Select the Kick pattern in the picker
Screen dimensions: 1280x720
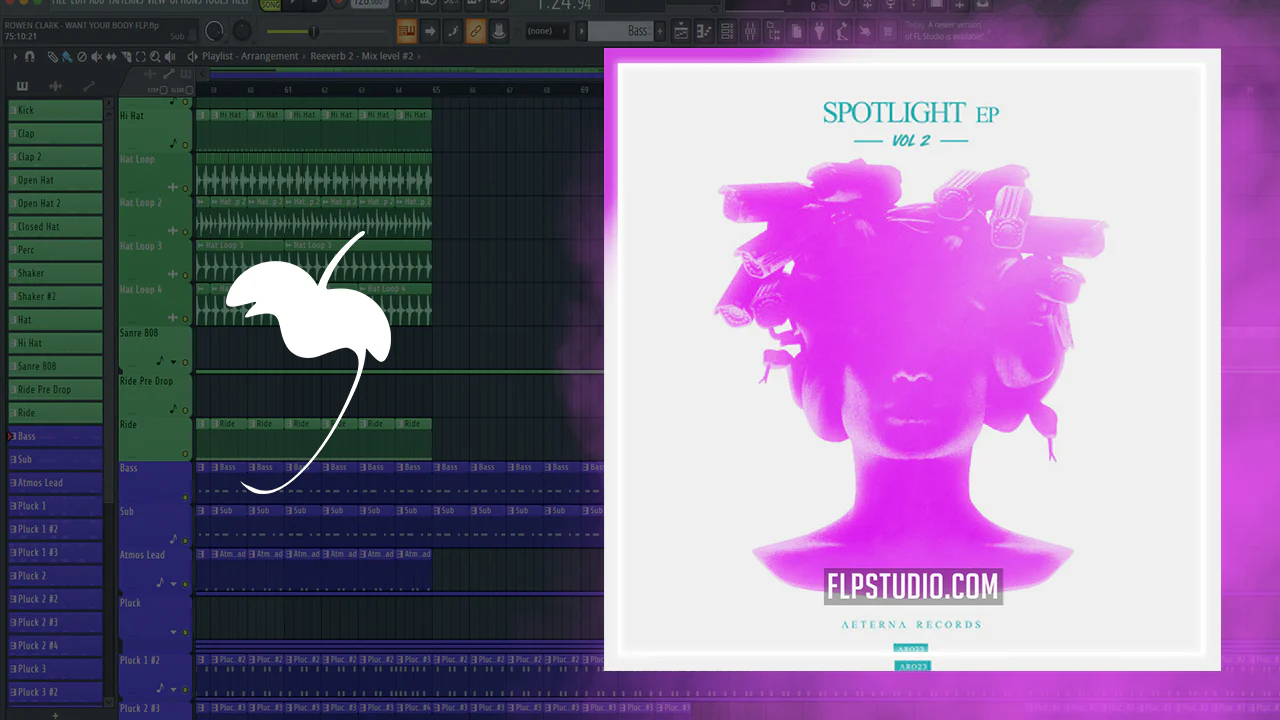tap(56, 110)
